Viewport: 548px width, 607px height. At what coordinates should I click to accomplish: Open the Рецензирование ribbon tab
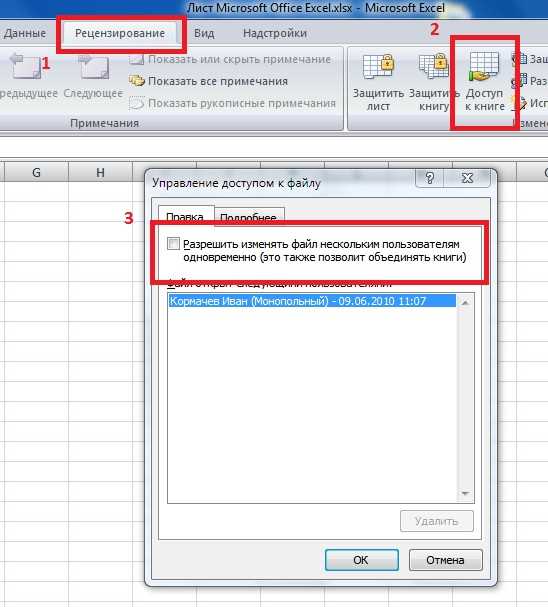point(120,33)
